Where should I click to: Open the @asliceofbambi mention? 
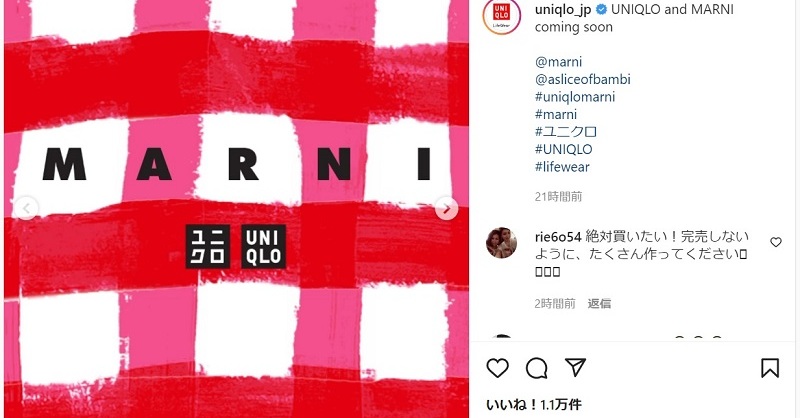pyautogui.click(x=583, y=79)
